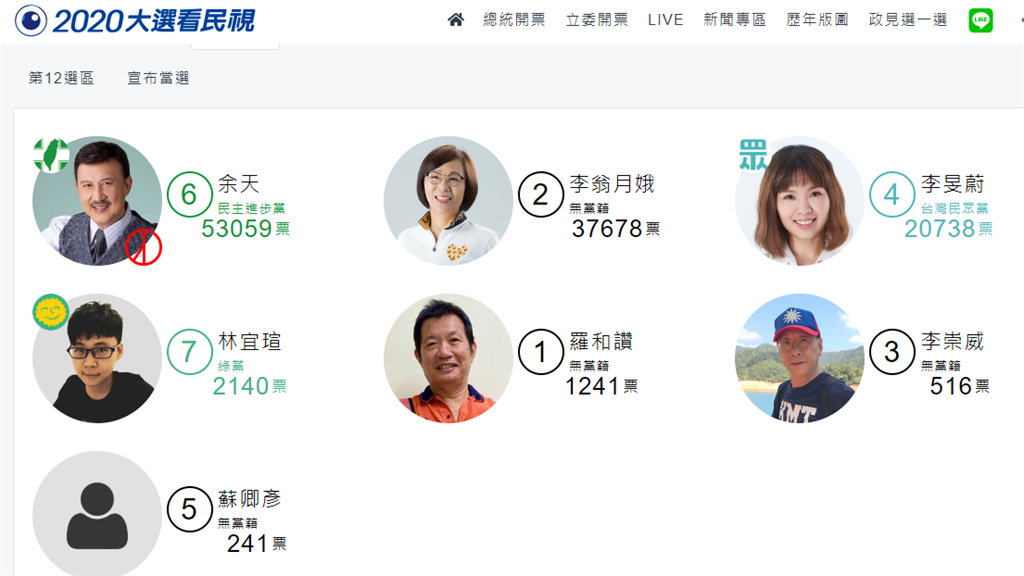Click 李崇威's portrait photo
Screen dimensions: 1024x576
pos(799,358)
